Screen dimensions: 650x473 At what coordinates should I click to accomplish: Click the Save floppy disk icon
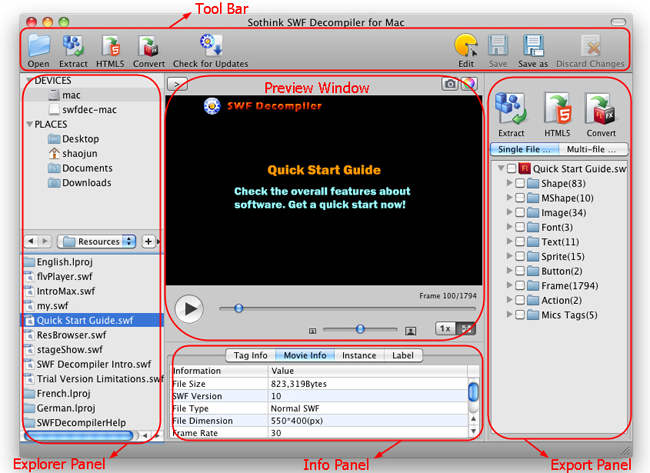pyautogui.click(x=497, y=46)
